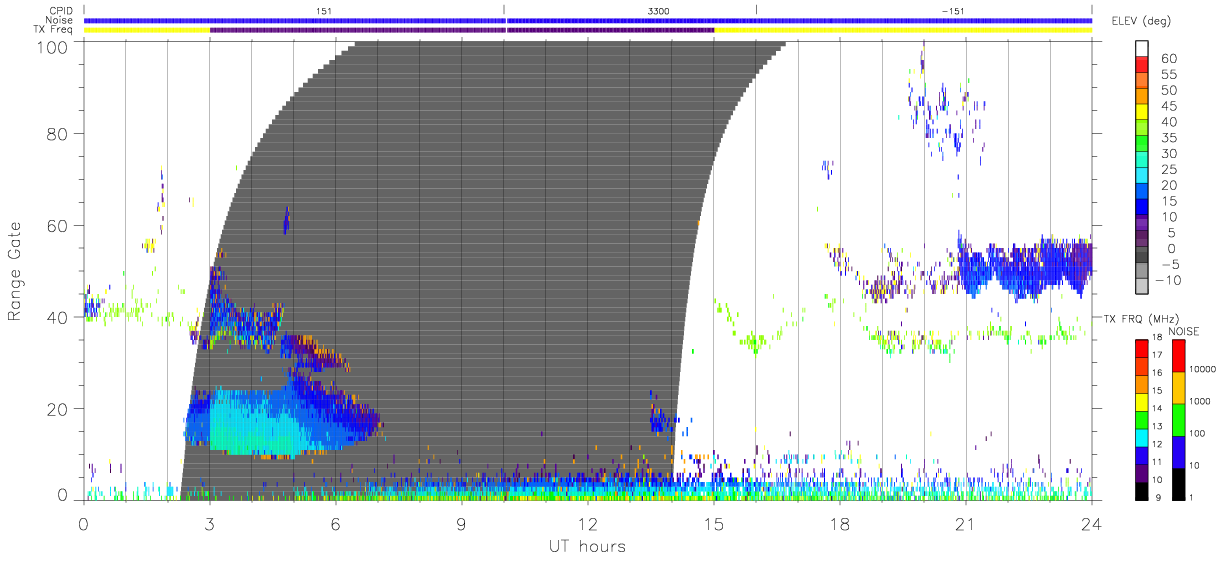1228x567 pixels.
Task: Pick the yellow segment of the ELEV colorbar
Action: (x=1142, y=112)
